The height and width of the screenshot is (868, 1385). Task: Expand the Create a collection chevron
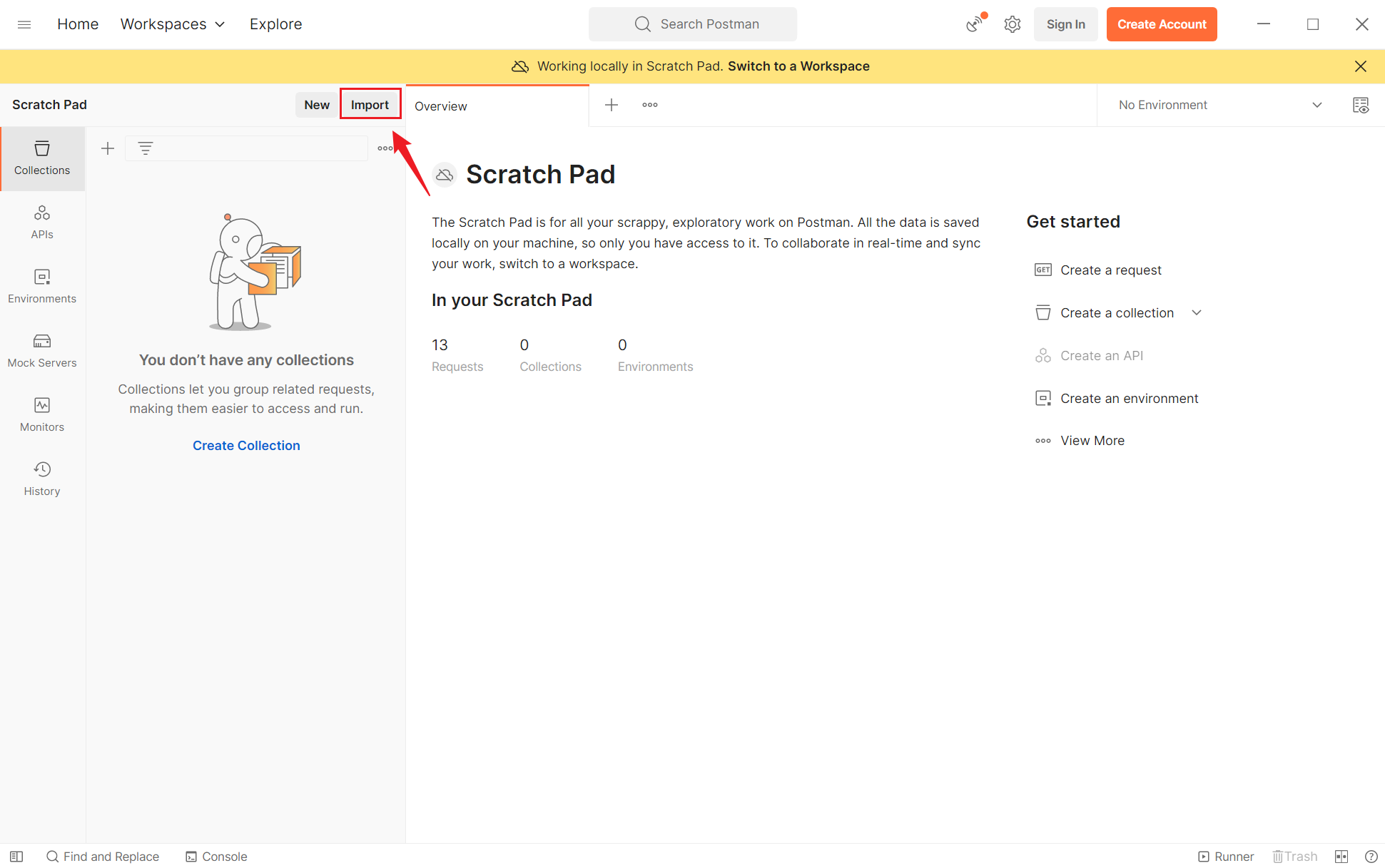(1197, 313)
